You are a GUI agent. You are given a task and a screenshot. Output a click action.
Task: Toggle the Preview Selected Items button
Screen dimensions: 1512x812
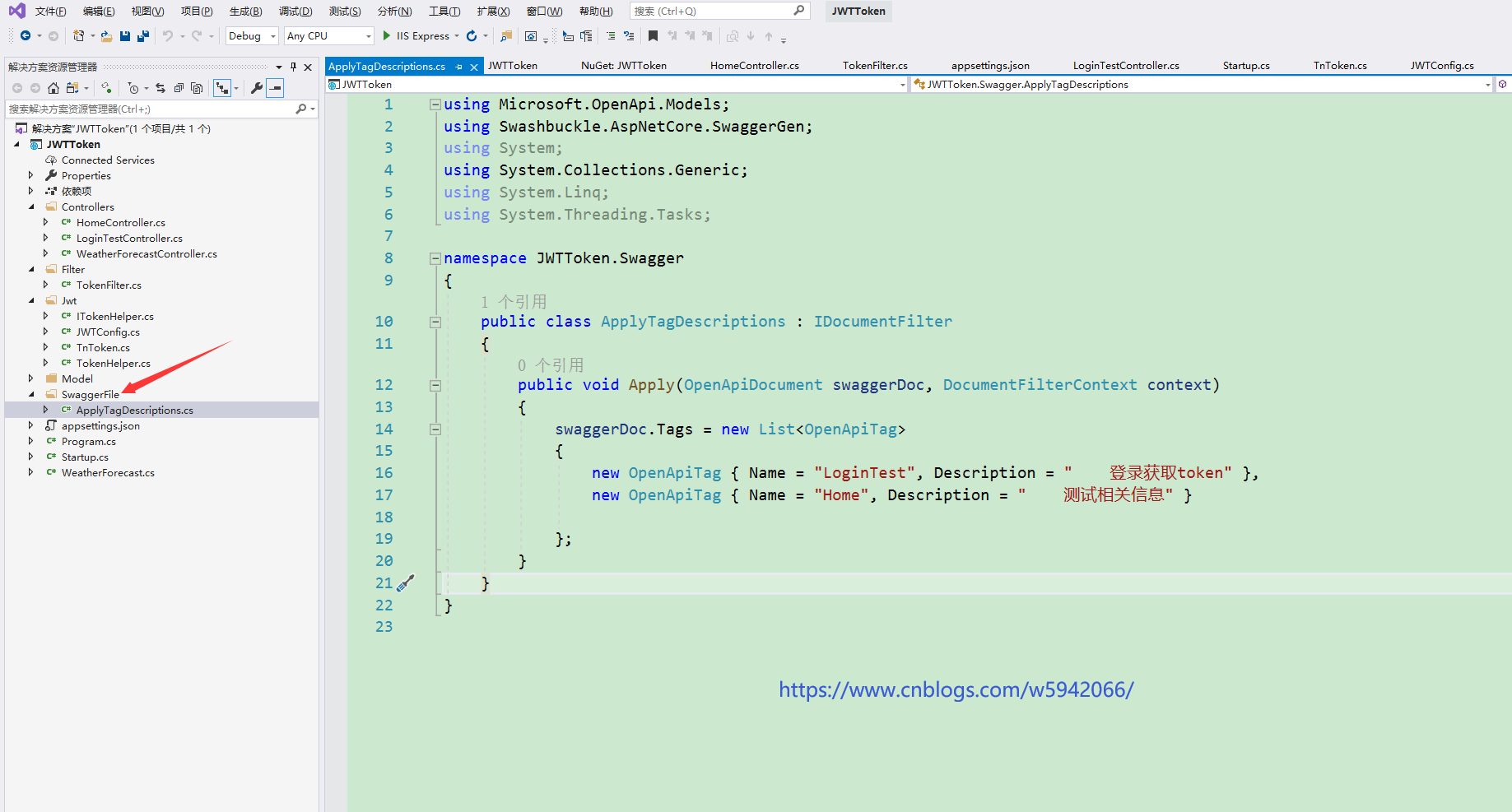[x=275, y=88]
